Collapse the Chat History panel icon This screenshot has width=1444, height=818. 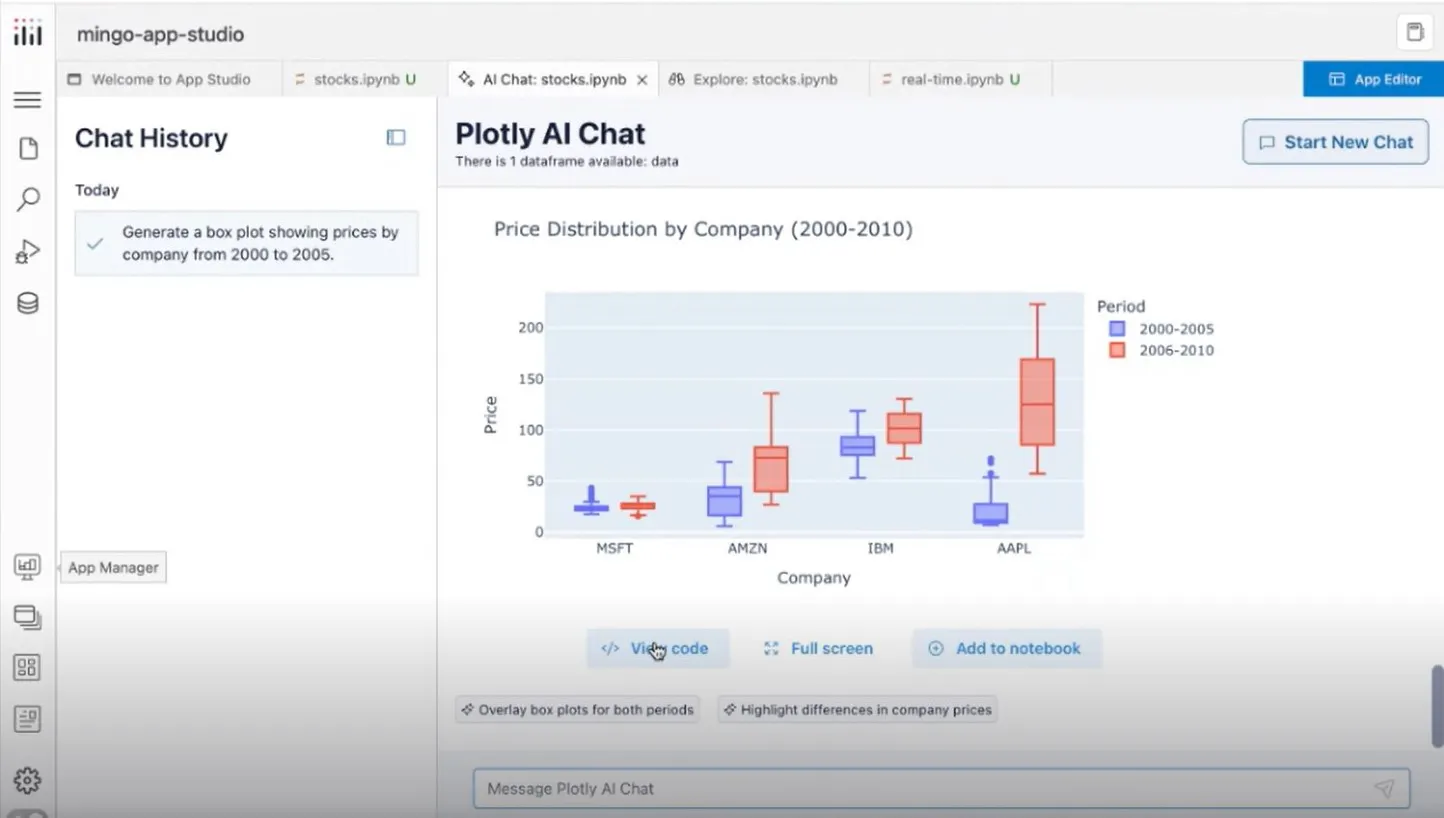pyautogui.click(x=396, y=138)
